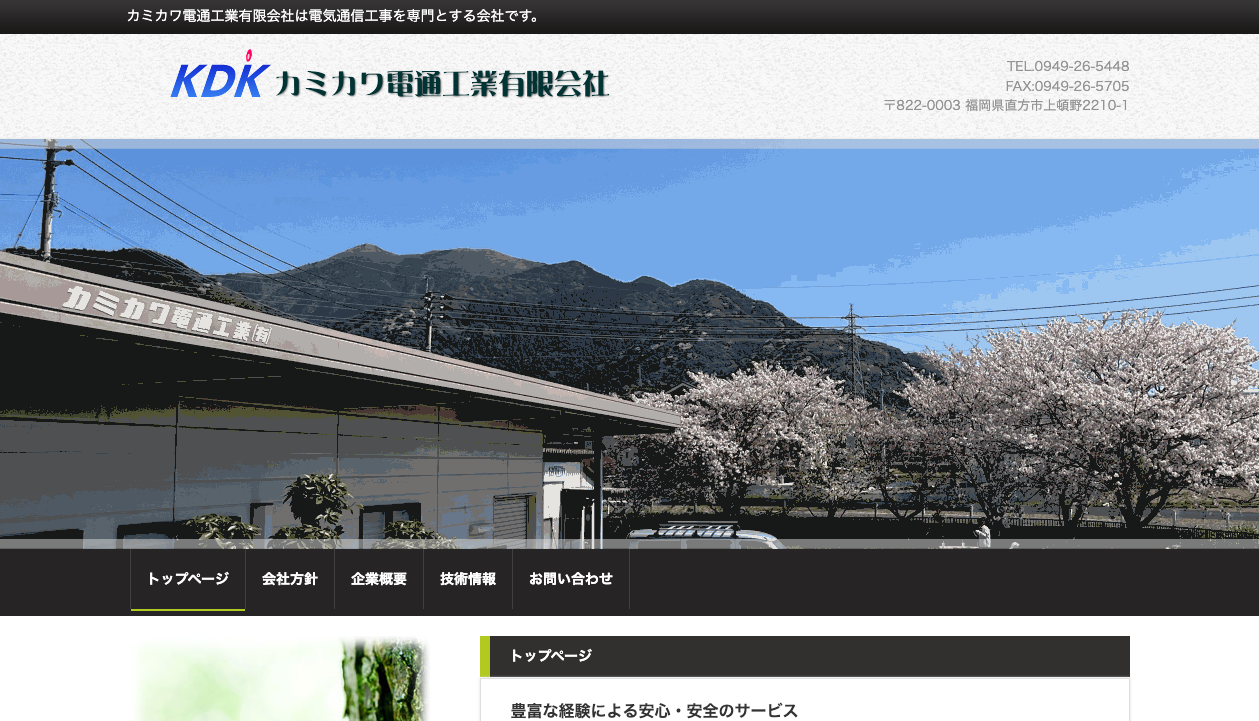
Task: Click the FAX:0949-26-5705 number
Action: coord(1067,86)
